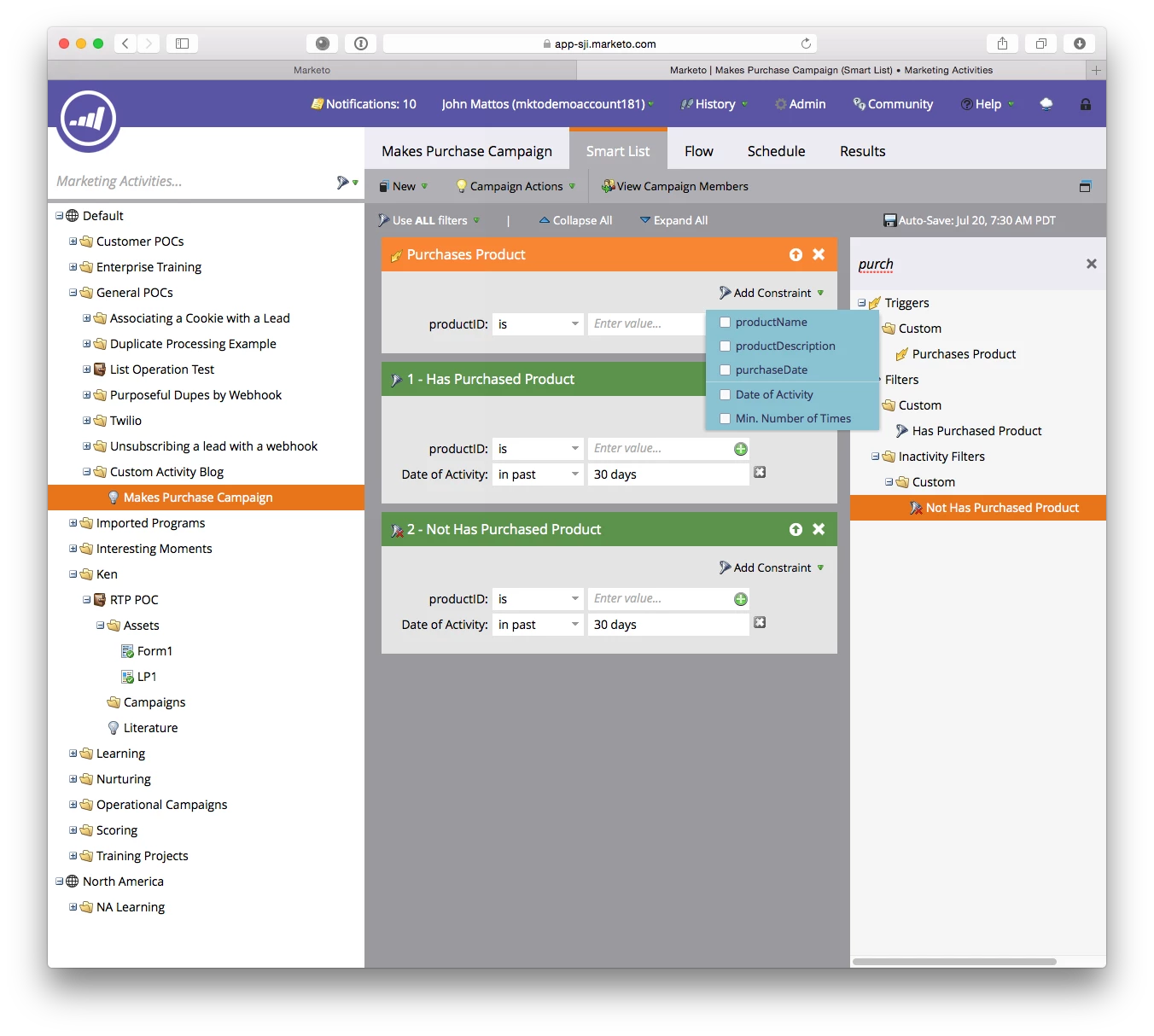This screenshot has width=1154, height=1036.
Task: Open Campaign Actions menu
Action: [x=516, y=186]
